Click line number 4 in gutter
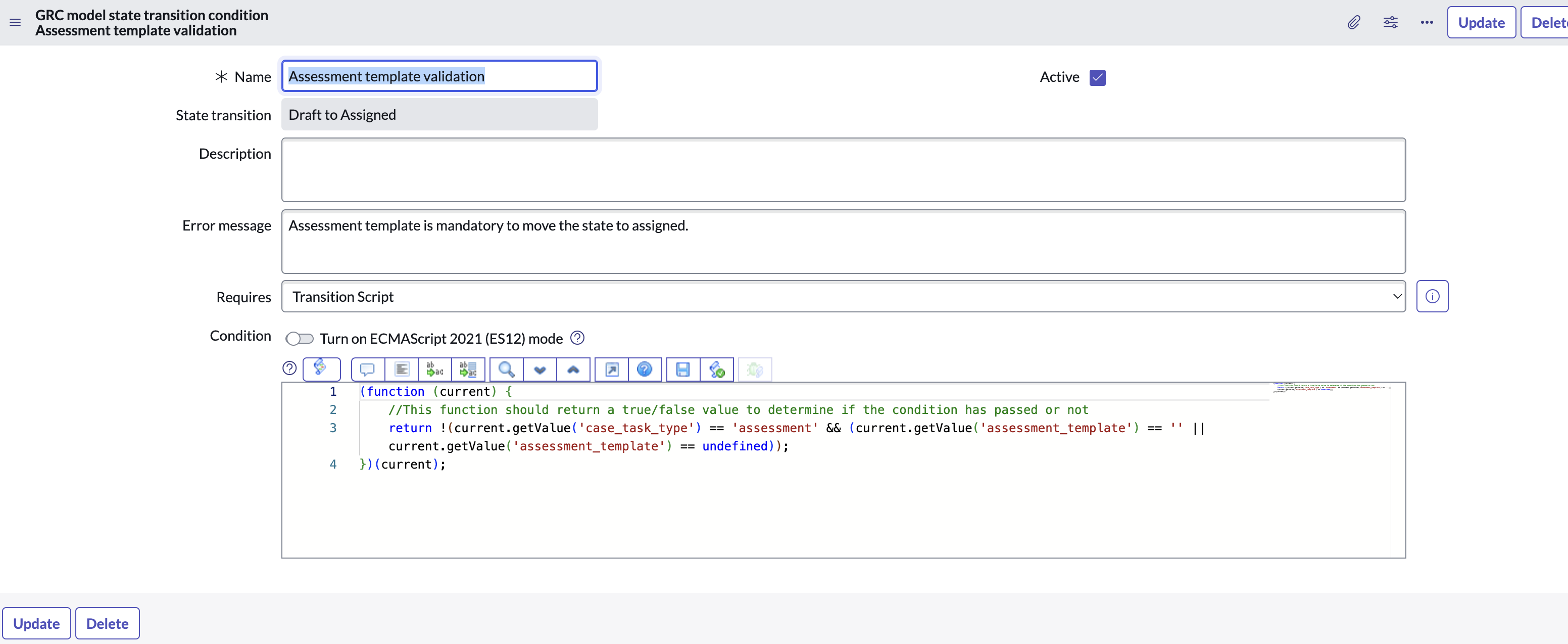1568x644 pixels. (333, 464)
